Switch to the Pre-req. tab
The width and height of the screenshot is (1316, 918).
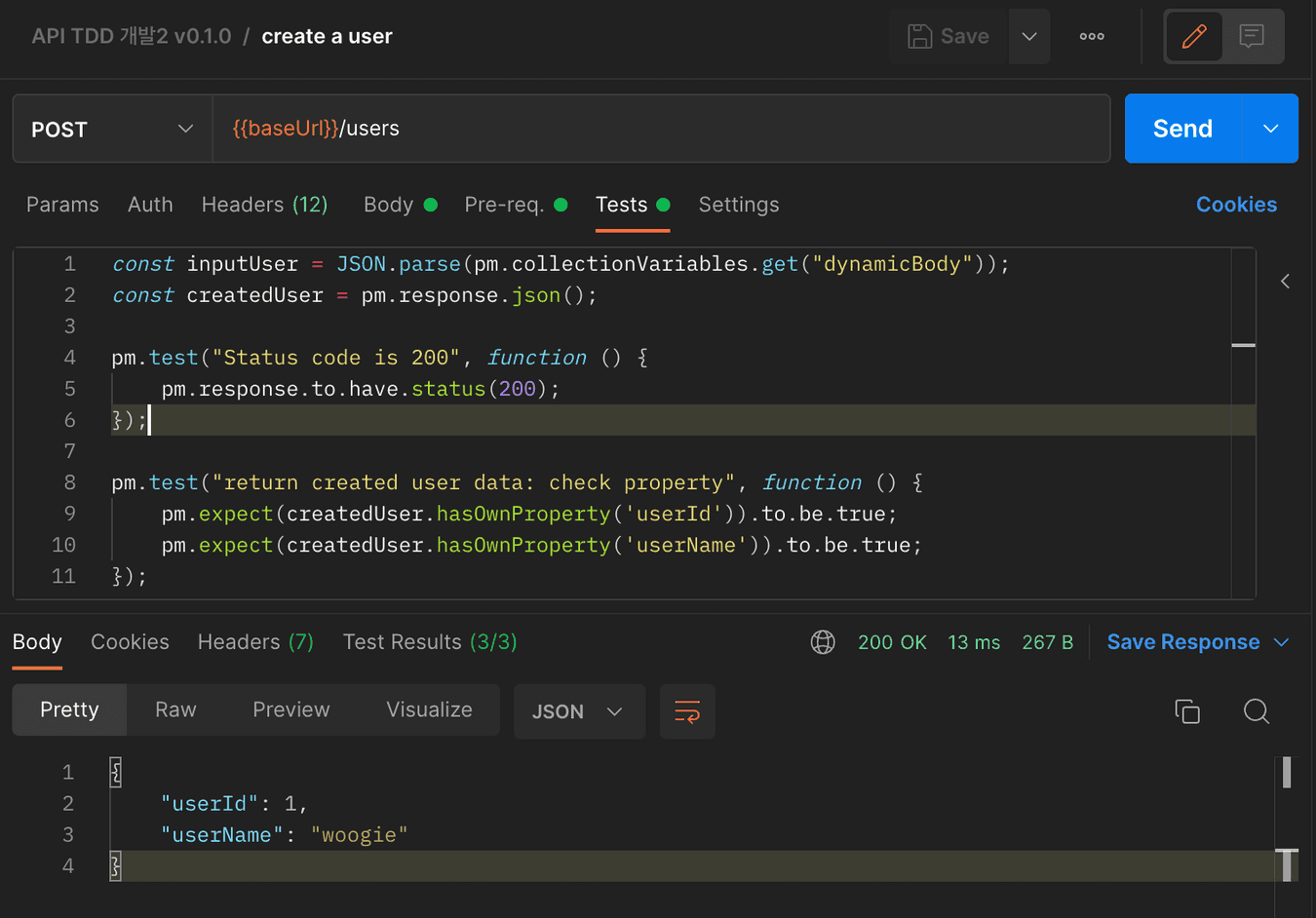click(x=504, y=205)
